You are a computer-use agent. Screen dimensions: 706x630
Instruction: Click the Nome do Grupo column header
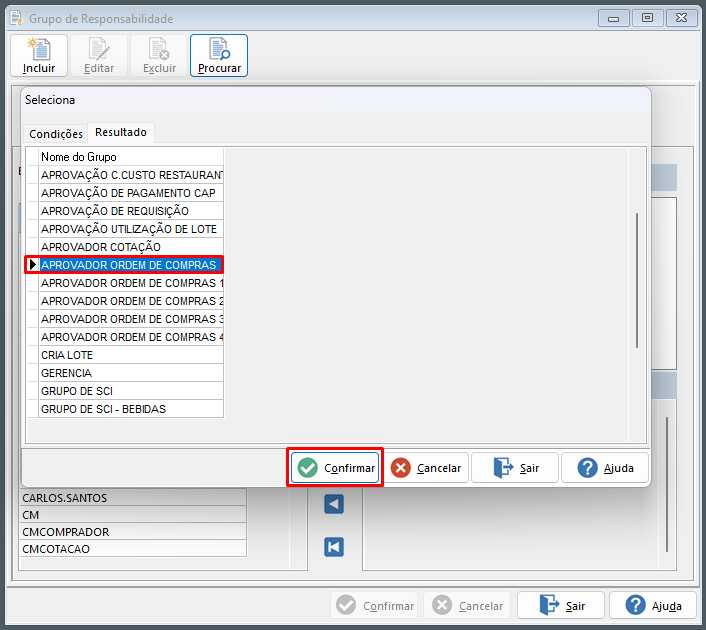(x=131, y=157)
